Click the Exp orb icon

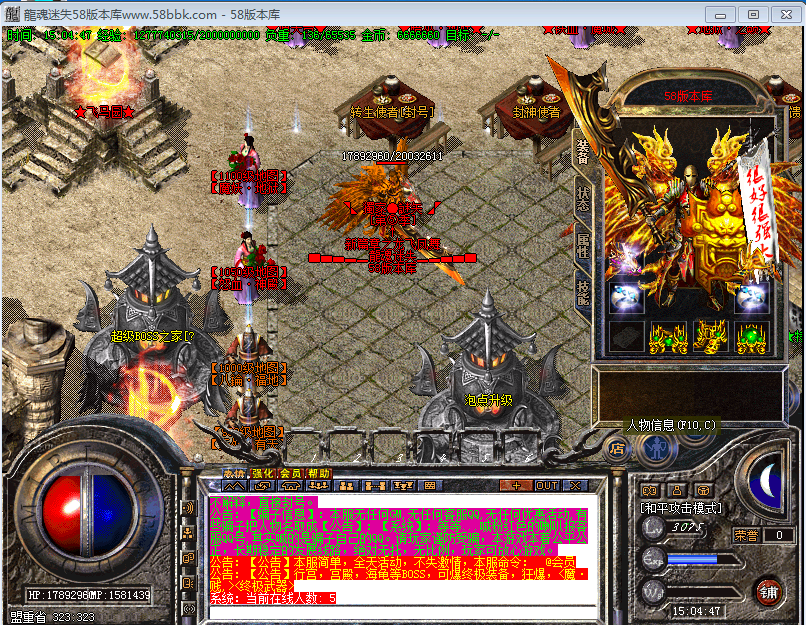(654, 559)
